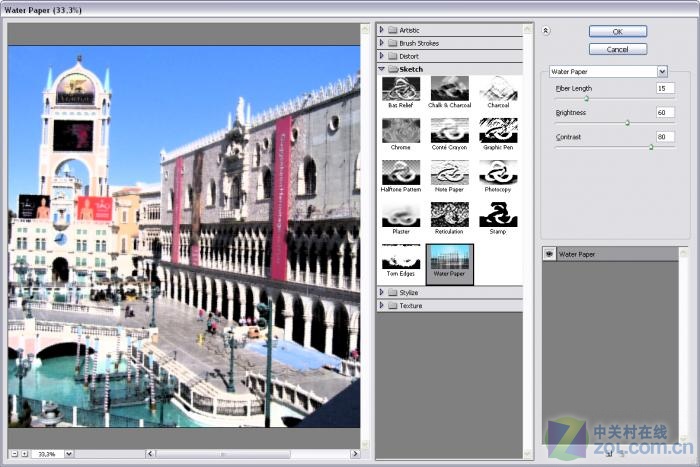The image size is (700, 467).
Task: Select the Chrome sketch filter
Action: coord(400,131)
